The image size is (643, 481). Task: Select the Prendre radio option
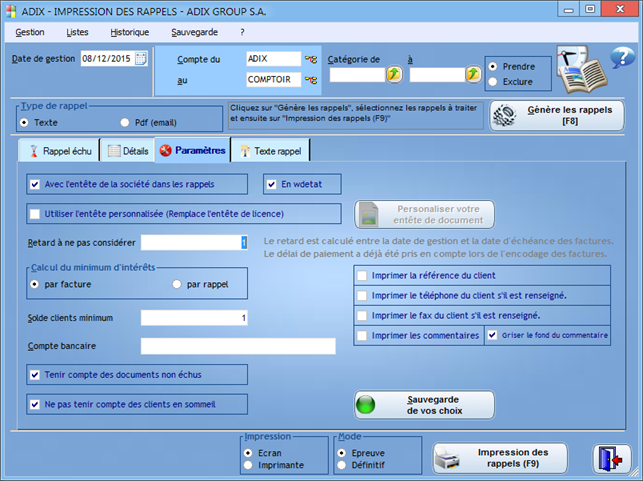pyautogui.click(x=493, y=66)
